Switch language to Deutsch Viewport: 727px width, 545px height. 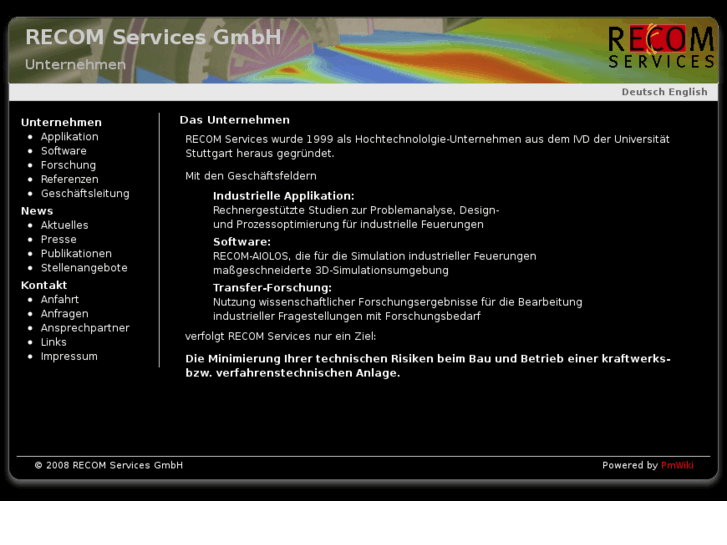(643, 92)
